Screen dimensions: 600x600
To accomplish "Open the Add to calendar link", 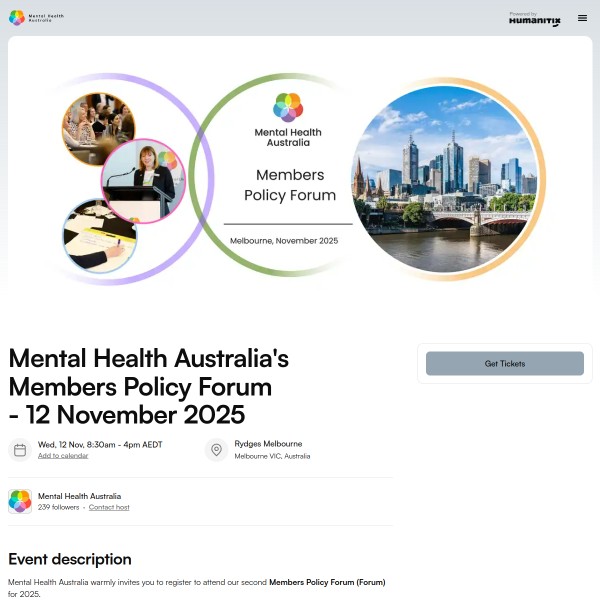I will 63,455.
